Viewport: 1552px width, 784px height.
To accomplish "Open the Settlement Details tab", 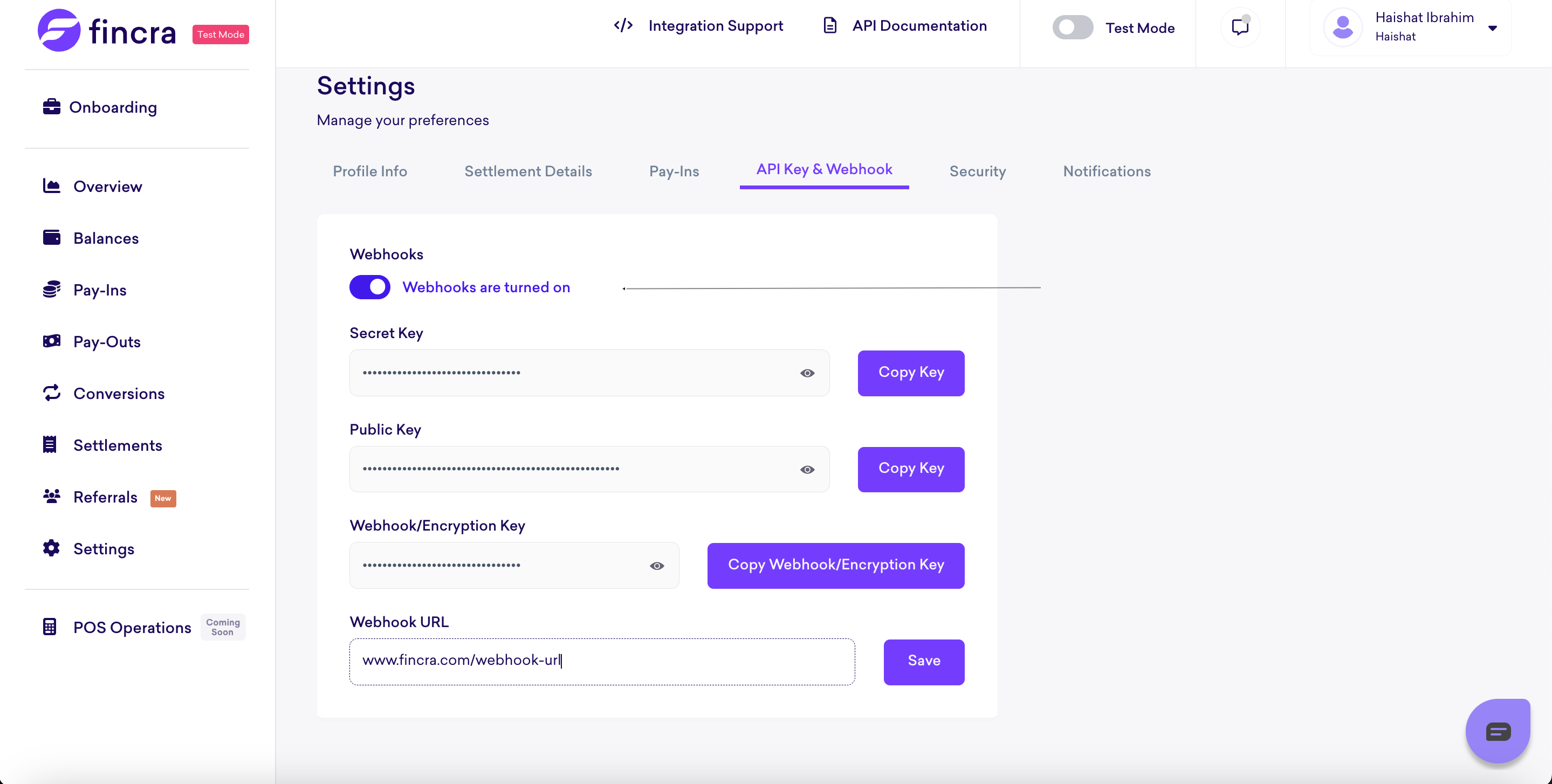I will (x=528, y=171).
